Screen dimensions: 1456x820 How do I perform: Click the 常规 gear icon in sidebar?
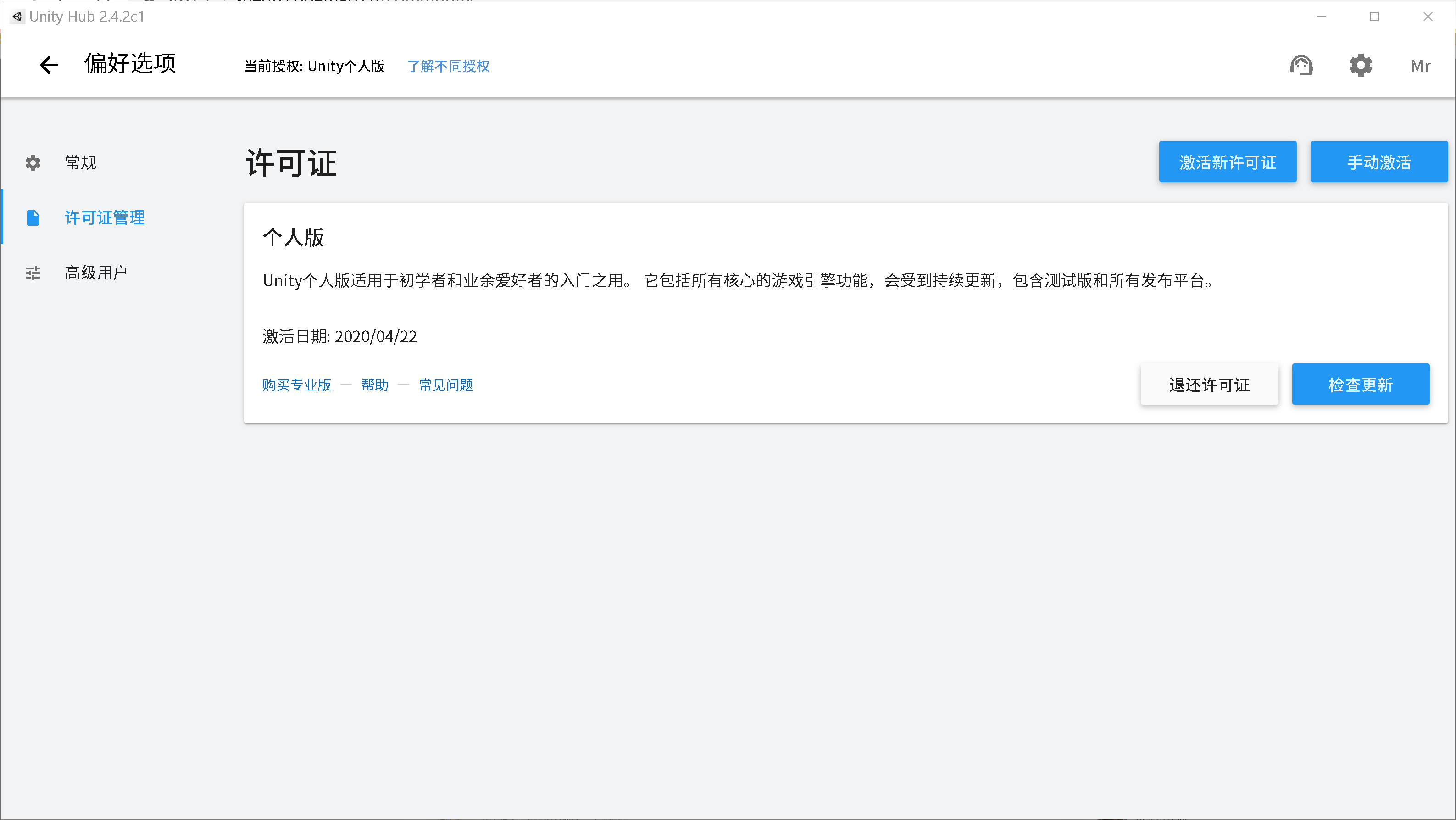33,163
